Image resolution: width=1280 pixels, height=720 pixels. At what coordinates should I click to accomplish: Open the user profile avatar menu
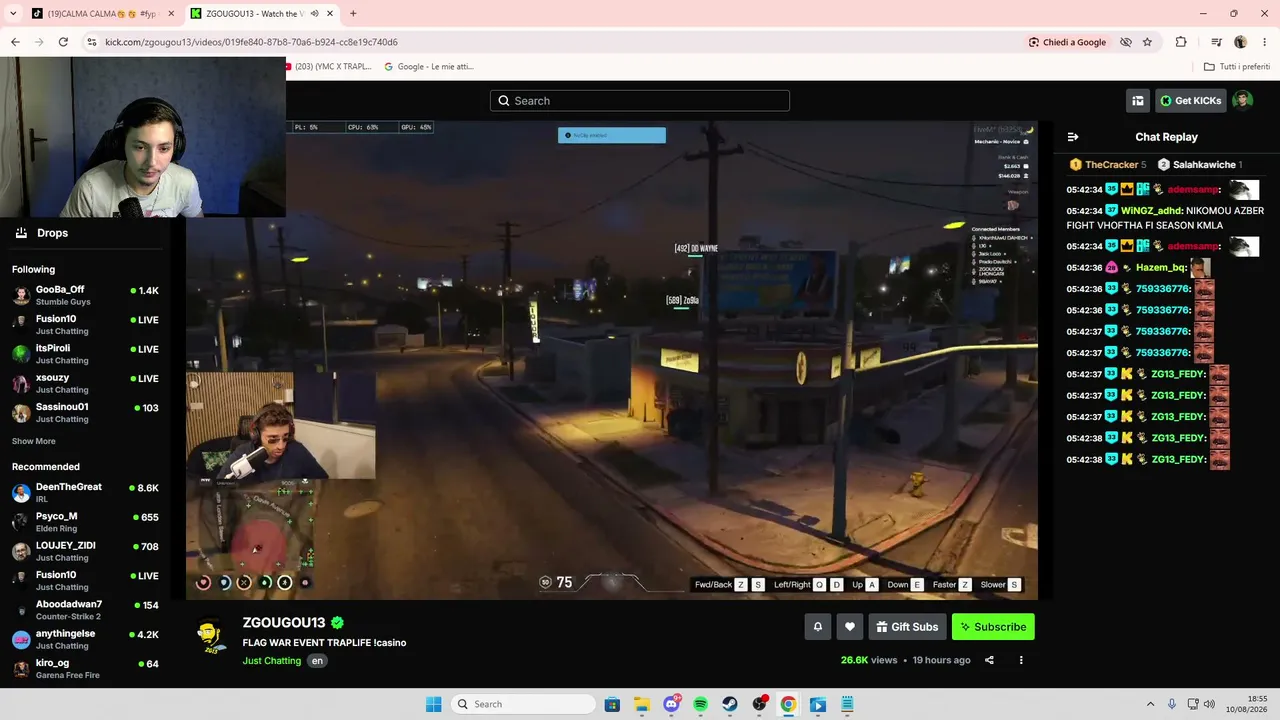[1243, 100]
